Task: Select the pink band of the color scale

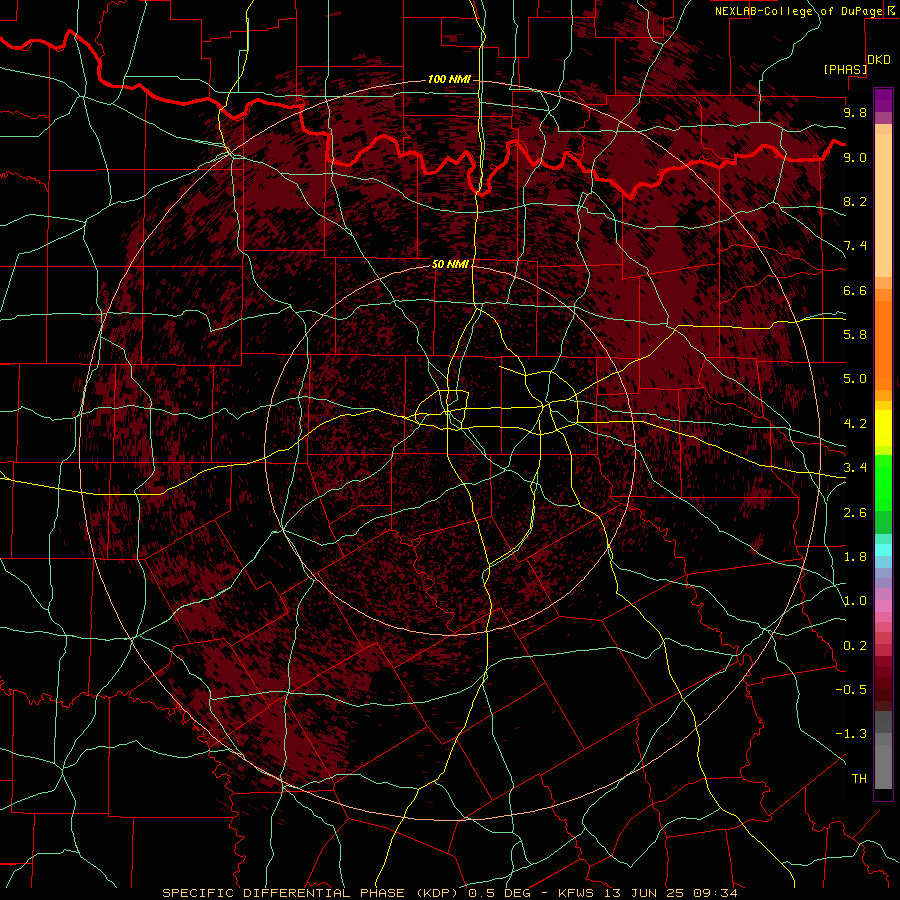Action: [883, 606]
